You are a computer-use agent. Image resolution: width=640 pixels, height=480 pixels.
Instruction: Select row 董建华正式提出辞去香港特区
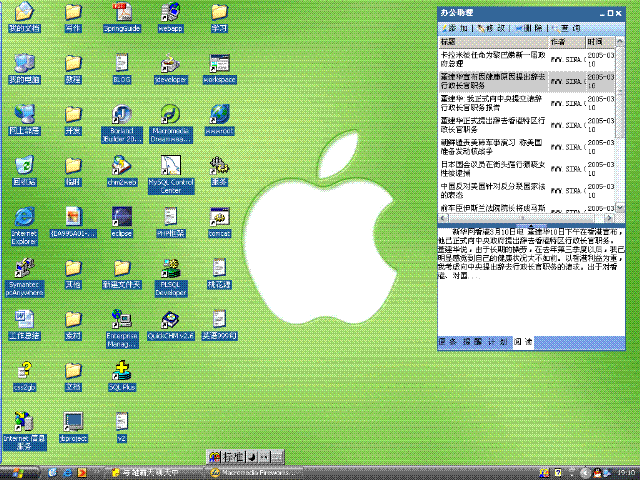(x=526, y=125)
